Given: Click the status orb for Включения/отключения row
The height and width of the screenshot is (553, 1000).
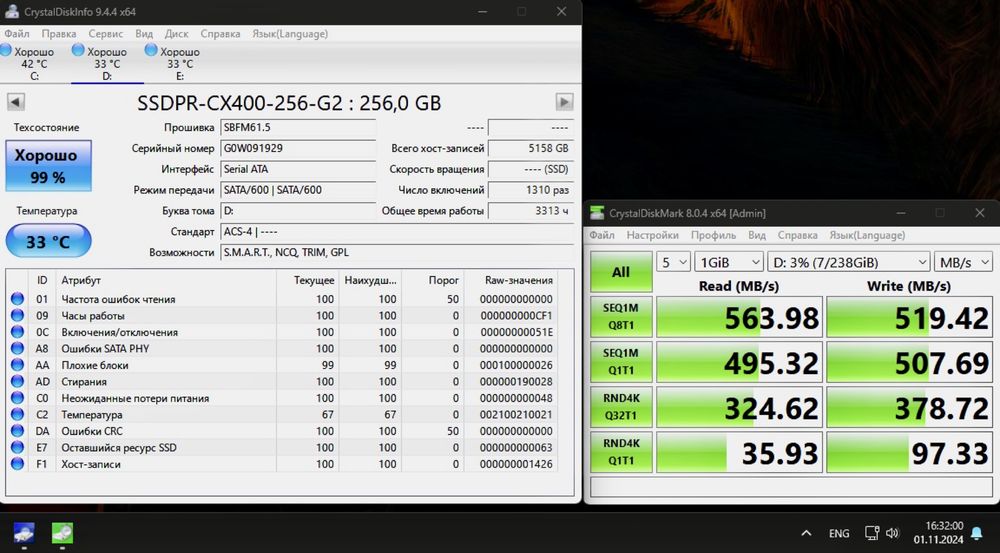Looking at the screenshot, I should coord(17,332).
